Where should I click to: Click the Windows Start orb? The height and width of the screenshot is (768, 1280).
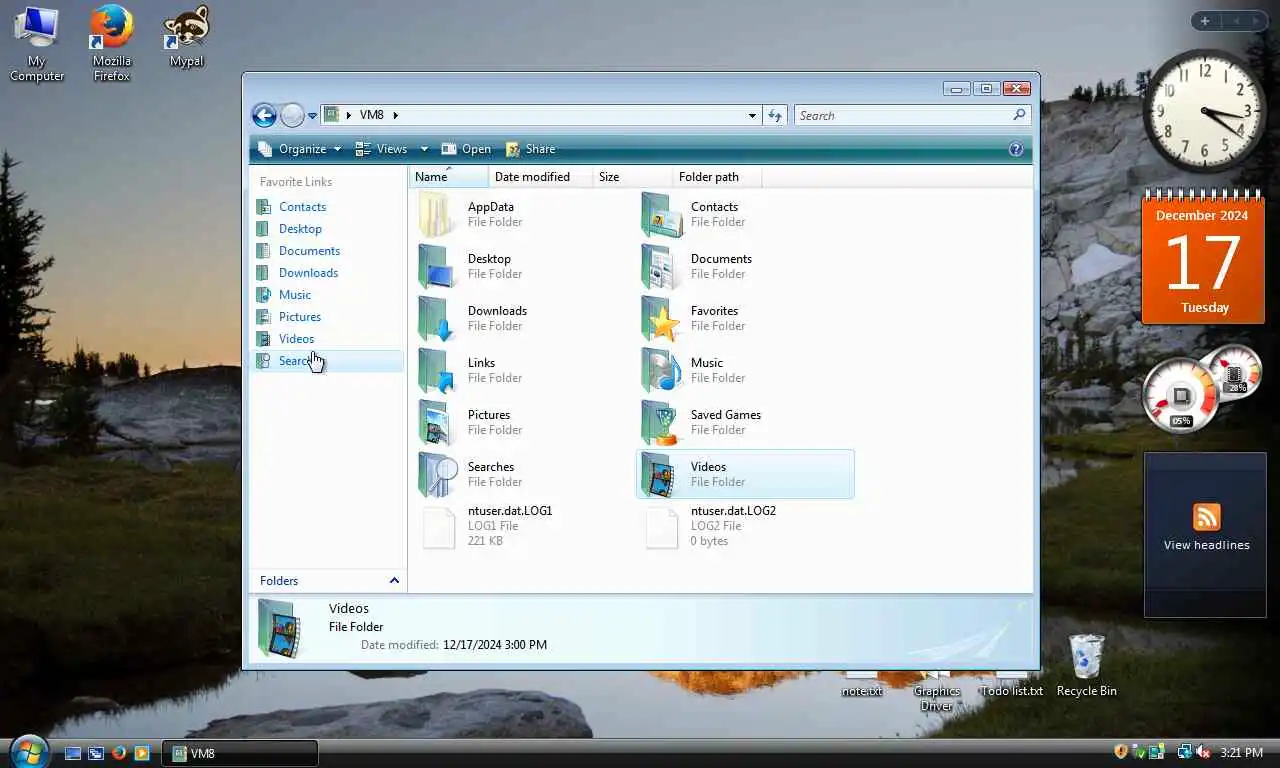click(x=28, y=751)
